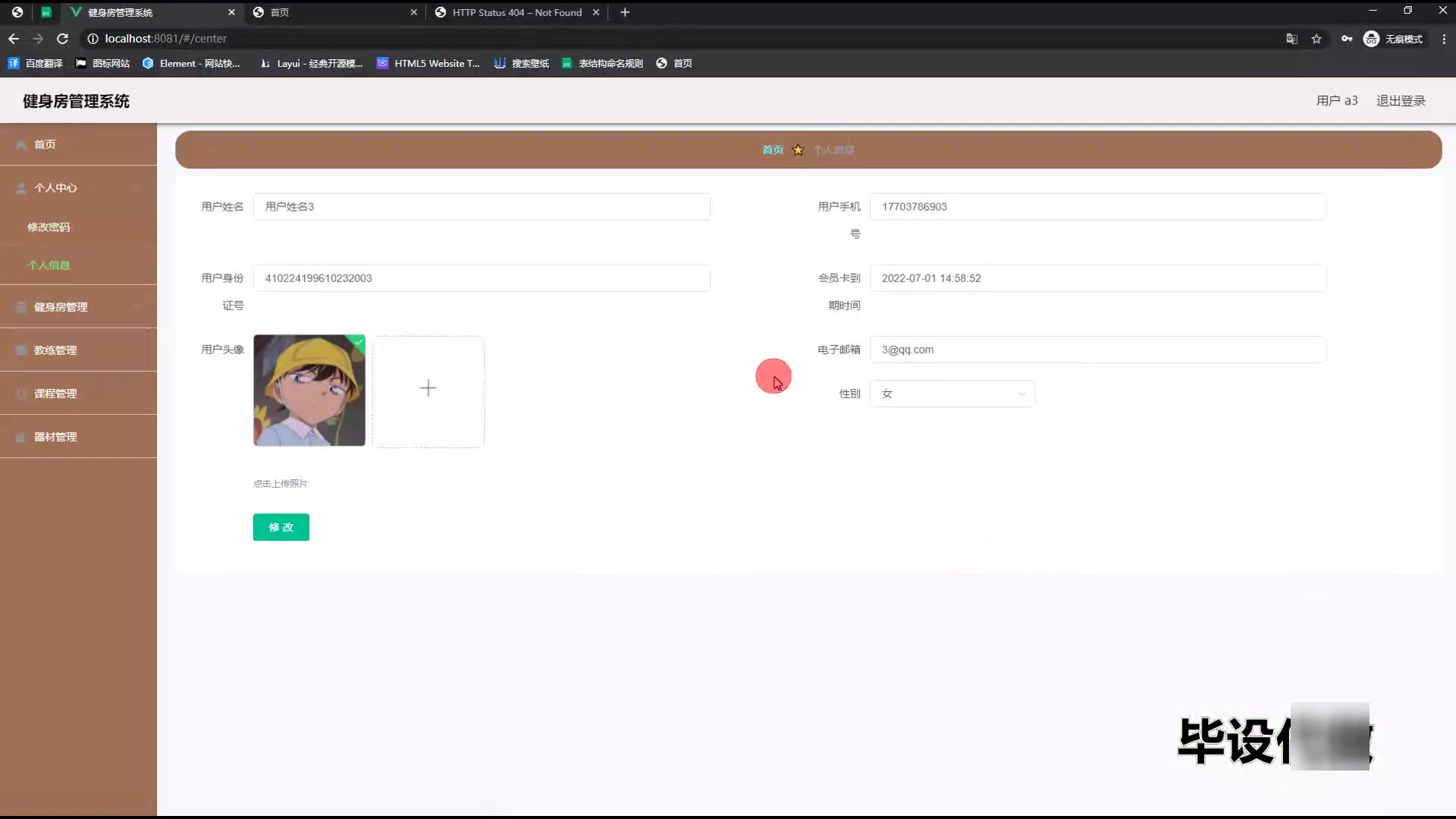Collapse the 个人中心 sidebar menu
Viewport: 1456px width, 819px height.
[x=78, y=187]
